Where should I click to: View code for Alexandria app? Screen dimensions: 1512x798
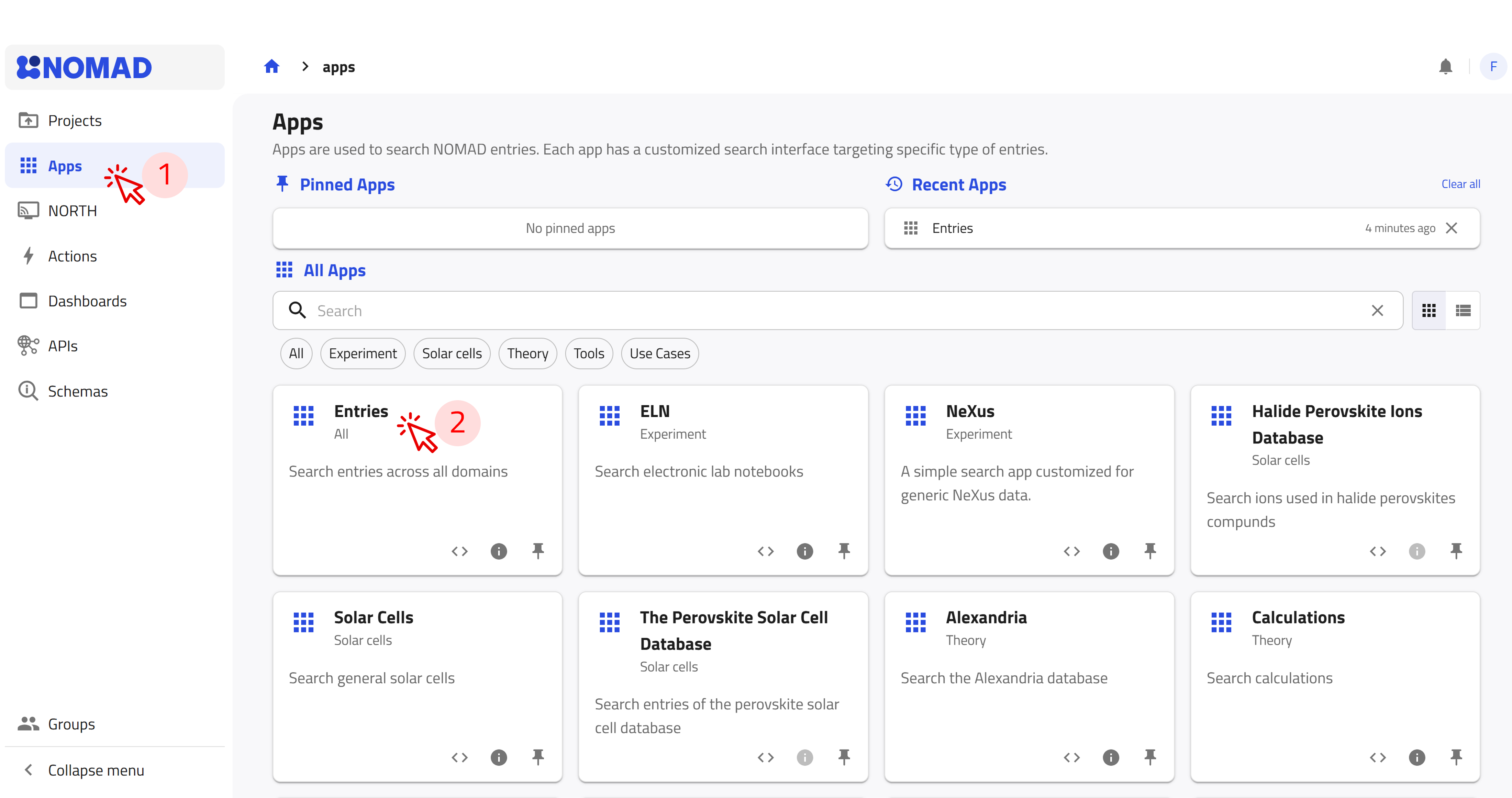(x=1072, y=757)
